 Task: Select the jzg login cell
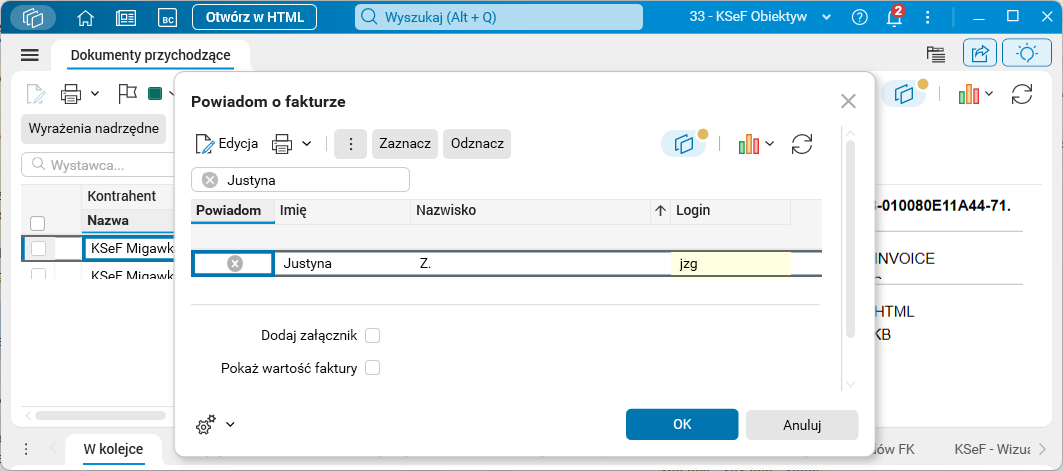(731, 264)
